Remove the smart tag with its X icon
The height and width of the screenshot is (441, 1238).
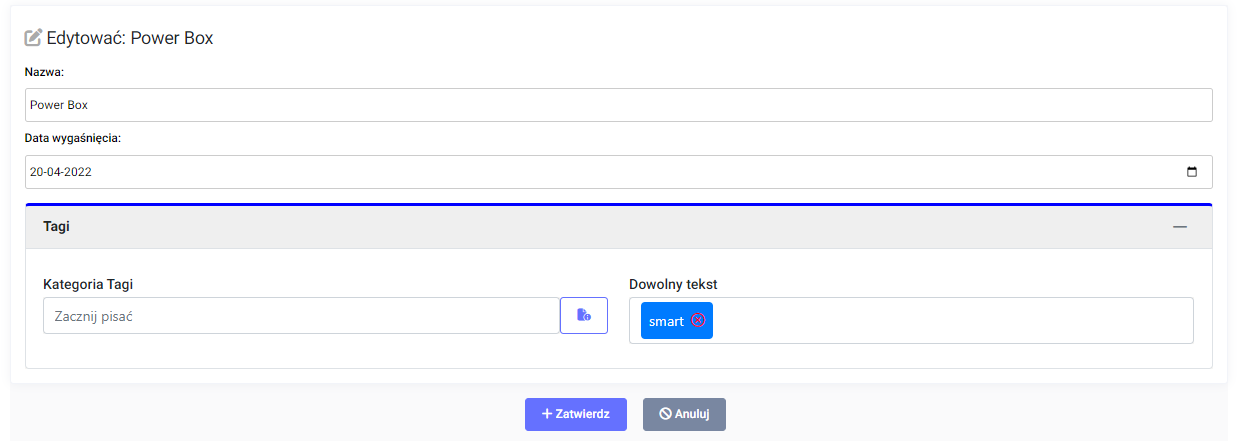pos(699,321)
